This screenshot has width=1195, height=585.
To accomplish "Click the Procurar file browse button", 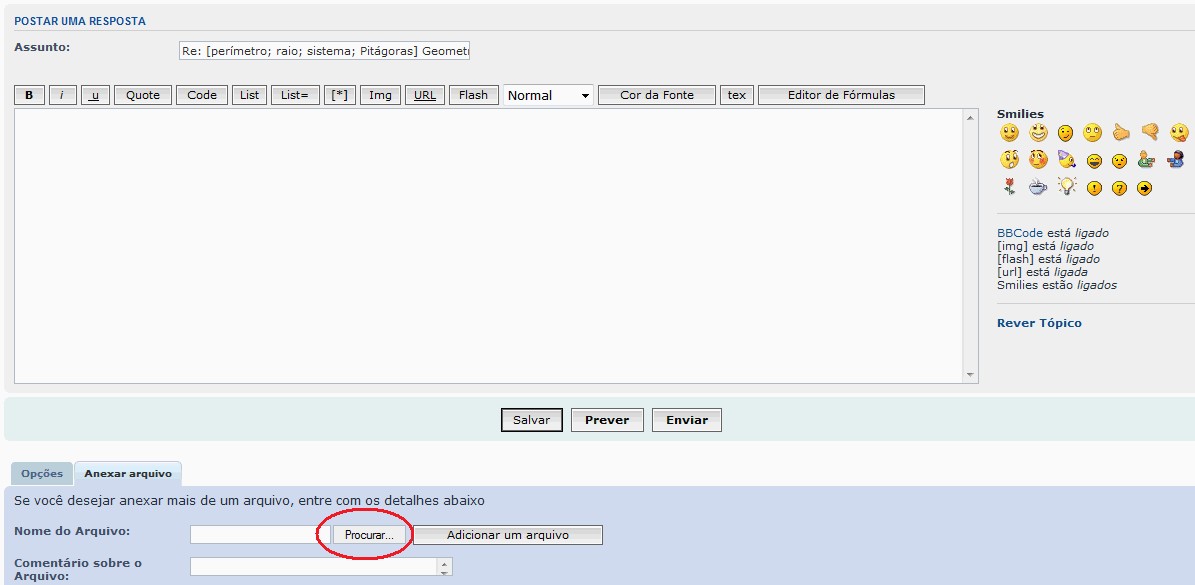I will click(369, 535).
